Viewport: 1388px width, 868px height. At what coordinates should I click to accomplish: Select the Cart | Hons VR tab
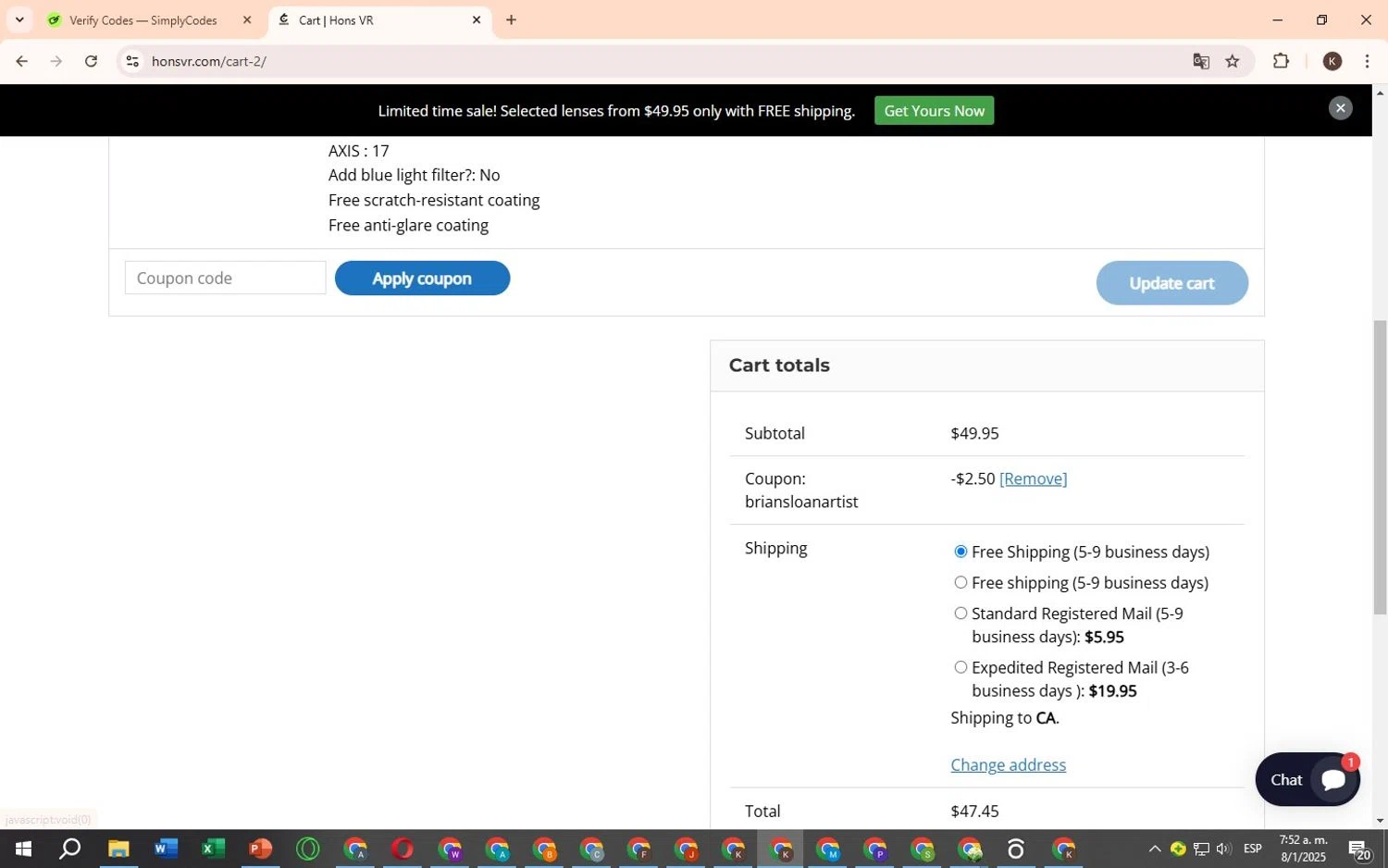379,19
